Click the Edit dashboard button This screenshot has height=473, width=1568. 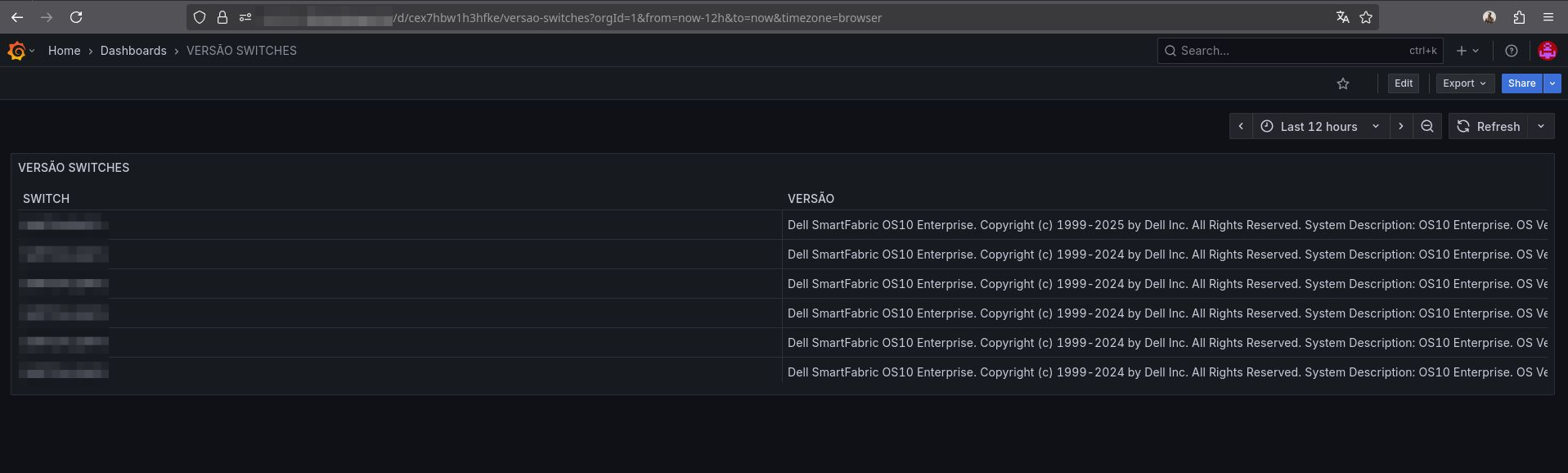1404,83
